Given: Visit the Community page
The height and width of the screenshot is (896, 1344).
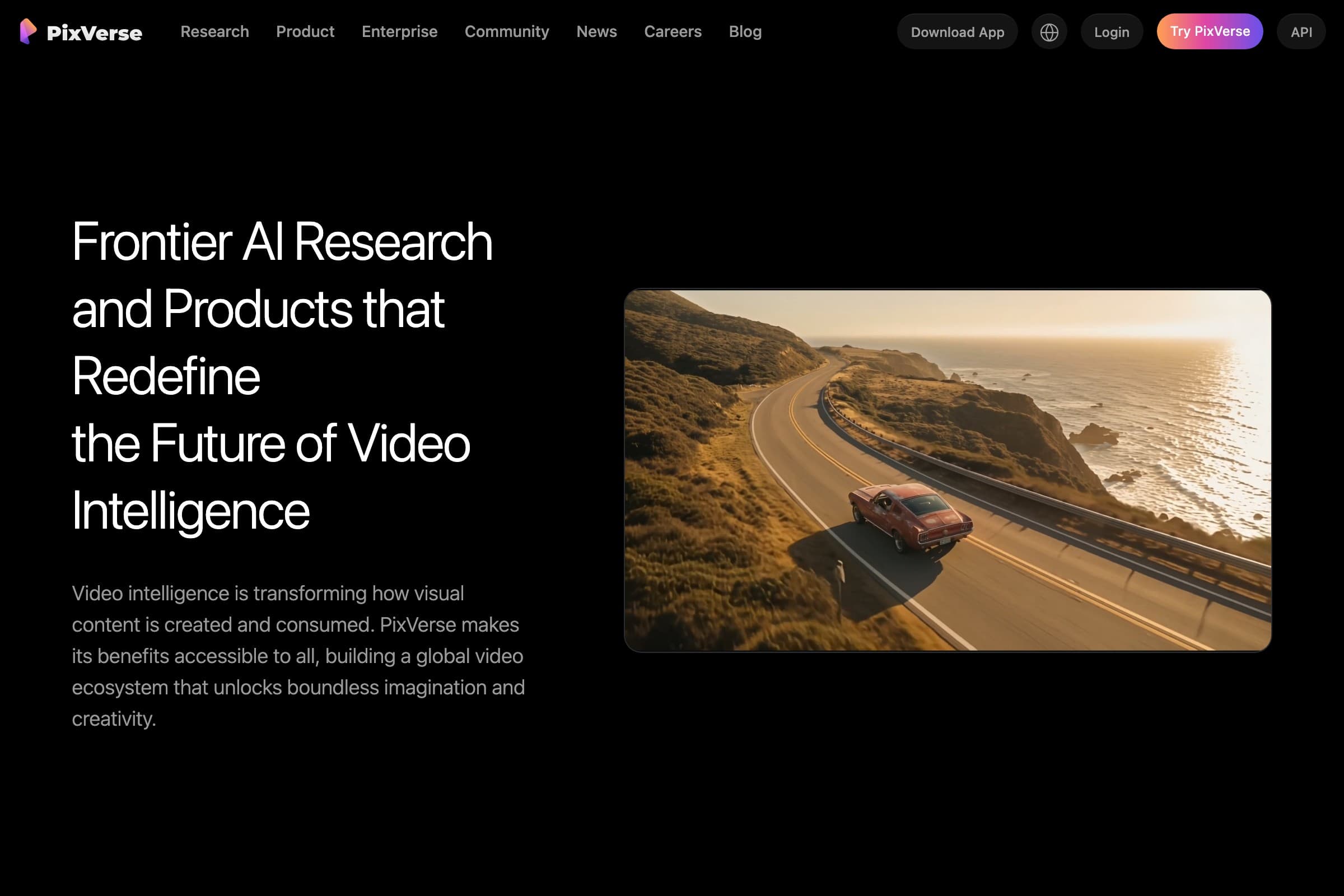Looking at the screenshot, I should (x=506, y=32).
